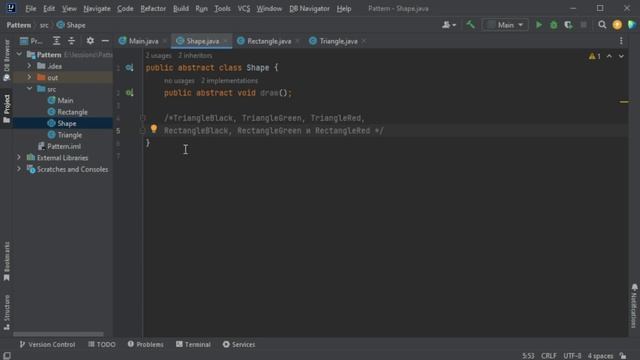Open Project view selector dropdown
This screenshot has height=360, width=640.
tap(31, 41)
